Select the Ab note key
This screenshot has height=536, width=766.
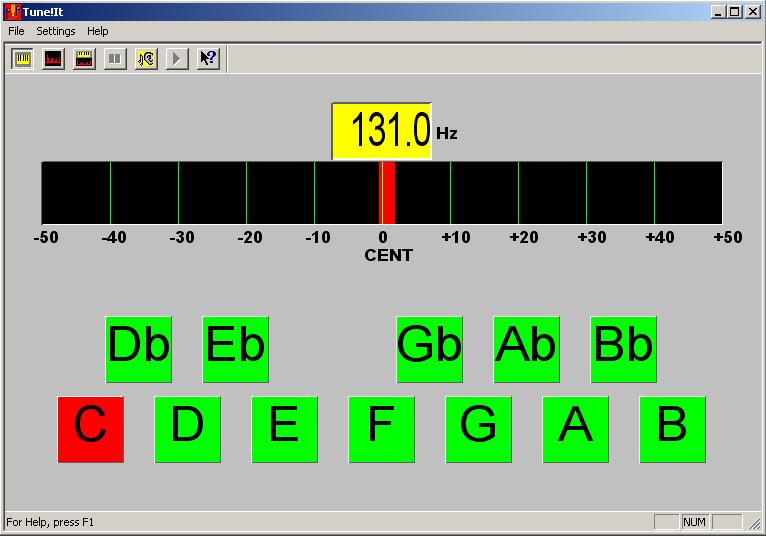pos(527,349)
